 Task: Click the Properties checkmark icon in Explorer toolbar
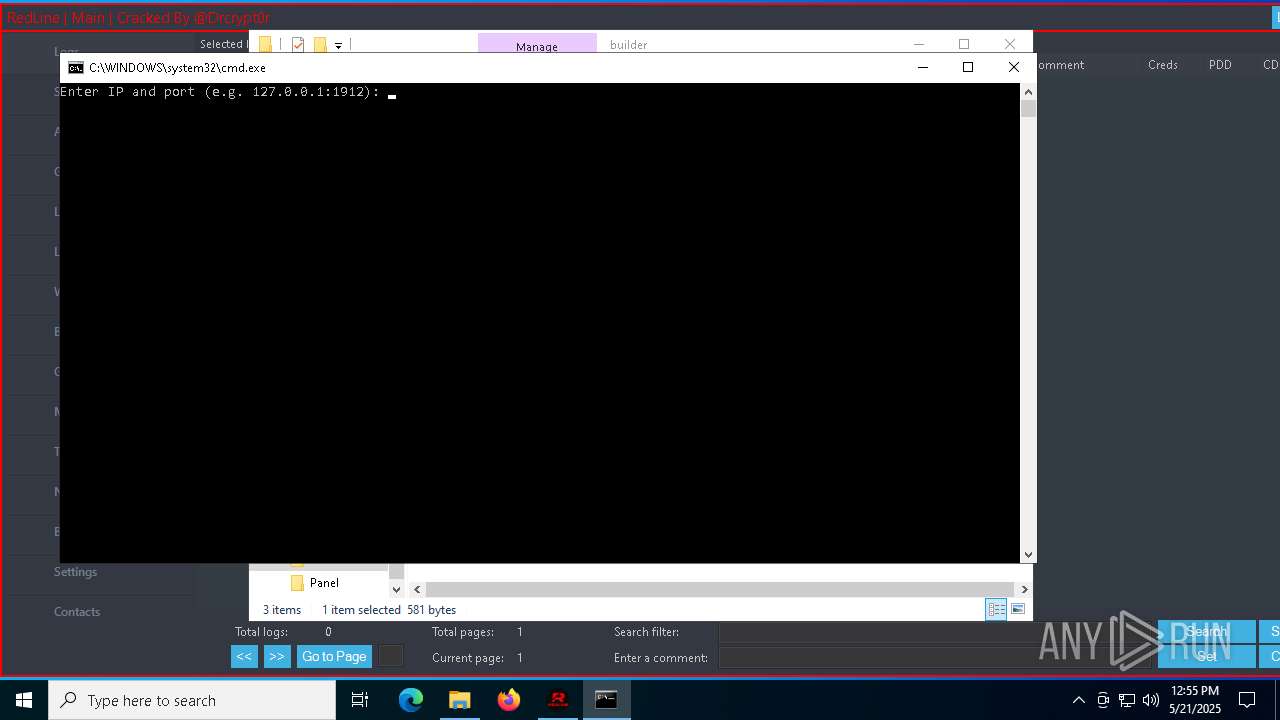(x=298, y=45)
